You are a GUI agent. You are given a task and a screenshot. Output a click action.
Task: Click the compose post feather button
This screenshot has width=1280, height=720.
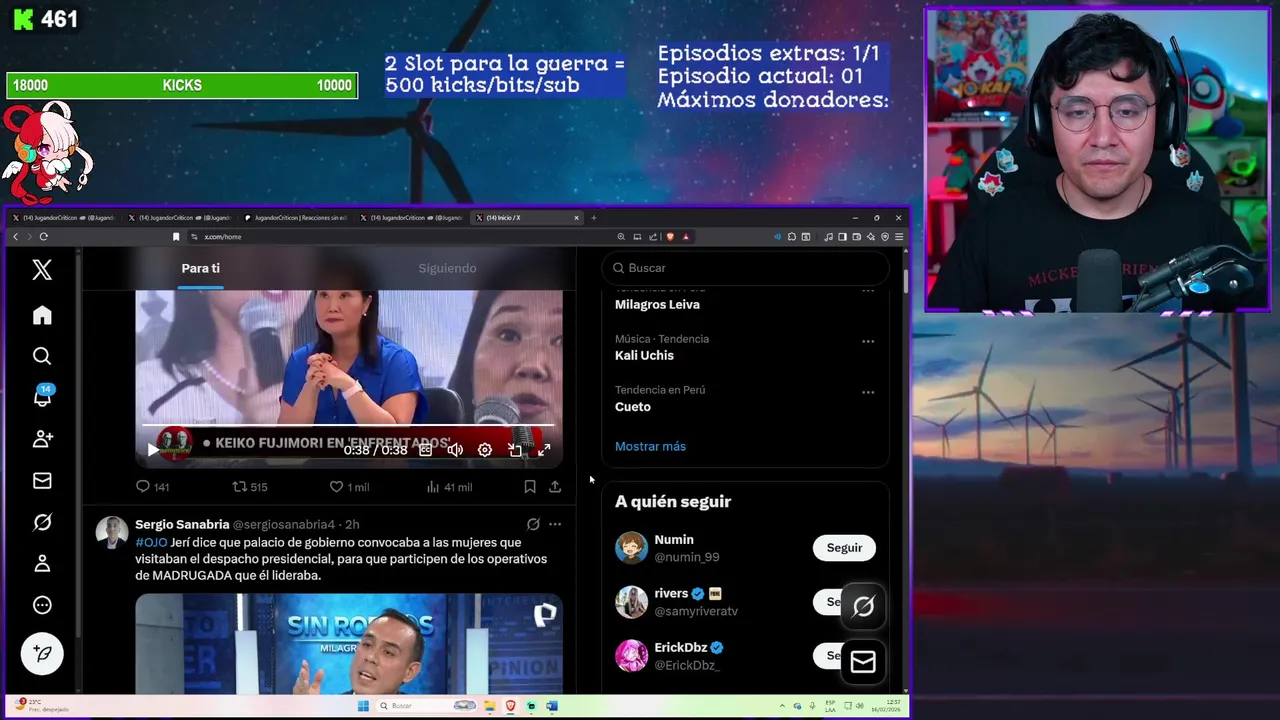[x=42, y=653]
